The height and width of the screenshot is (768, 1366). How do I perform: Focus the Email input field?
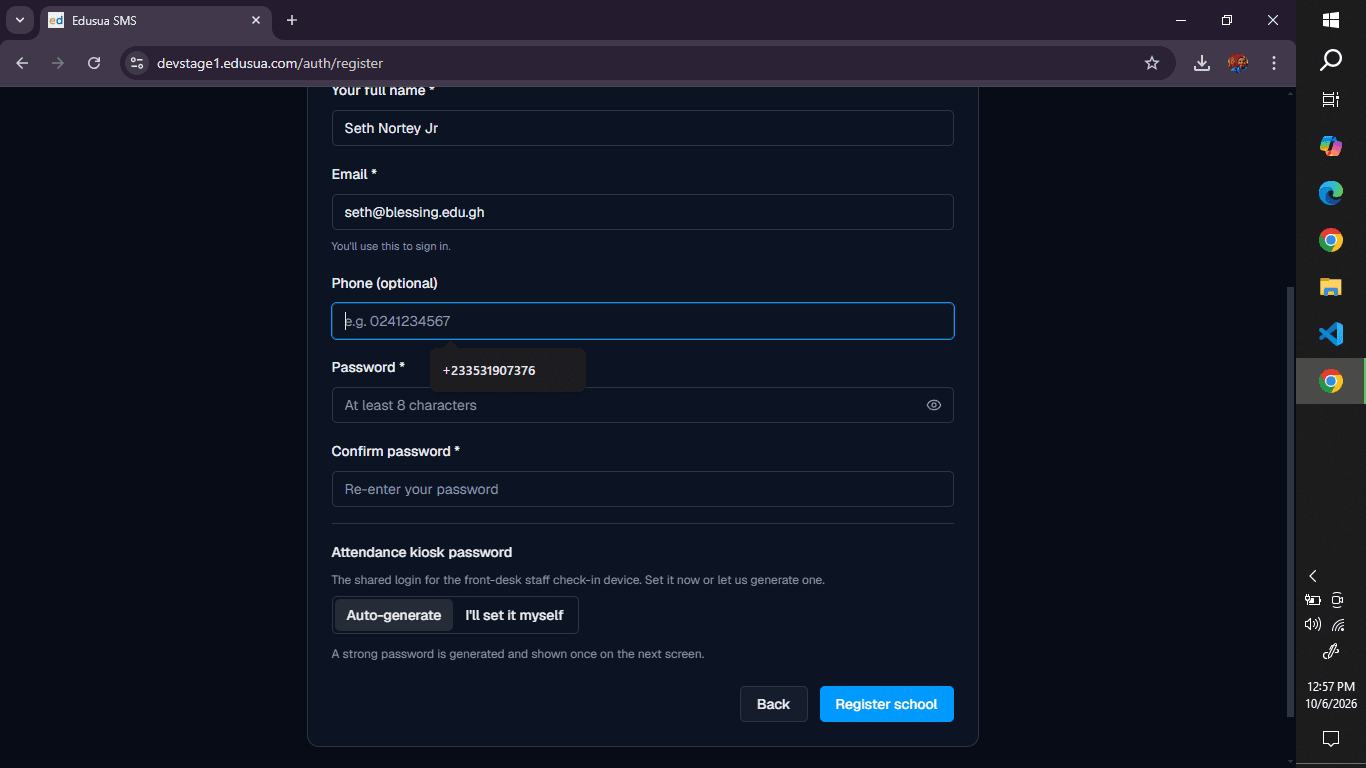643,212
